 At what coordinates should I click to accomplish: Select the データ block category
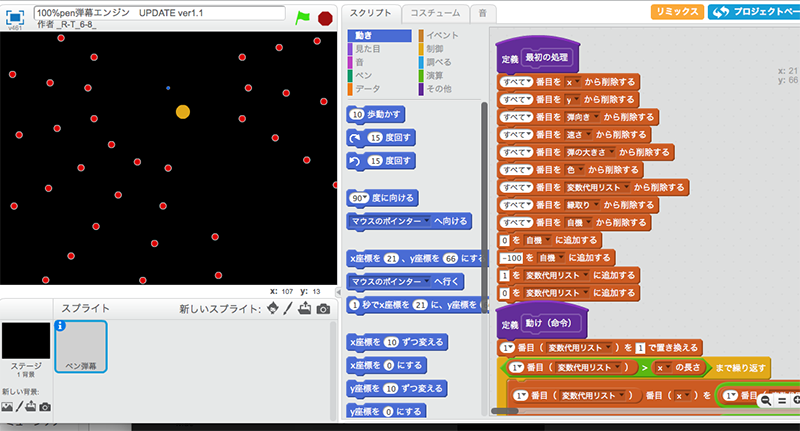tap(380, 89)
